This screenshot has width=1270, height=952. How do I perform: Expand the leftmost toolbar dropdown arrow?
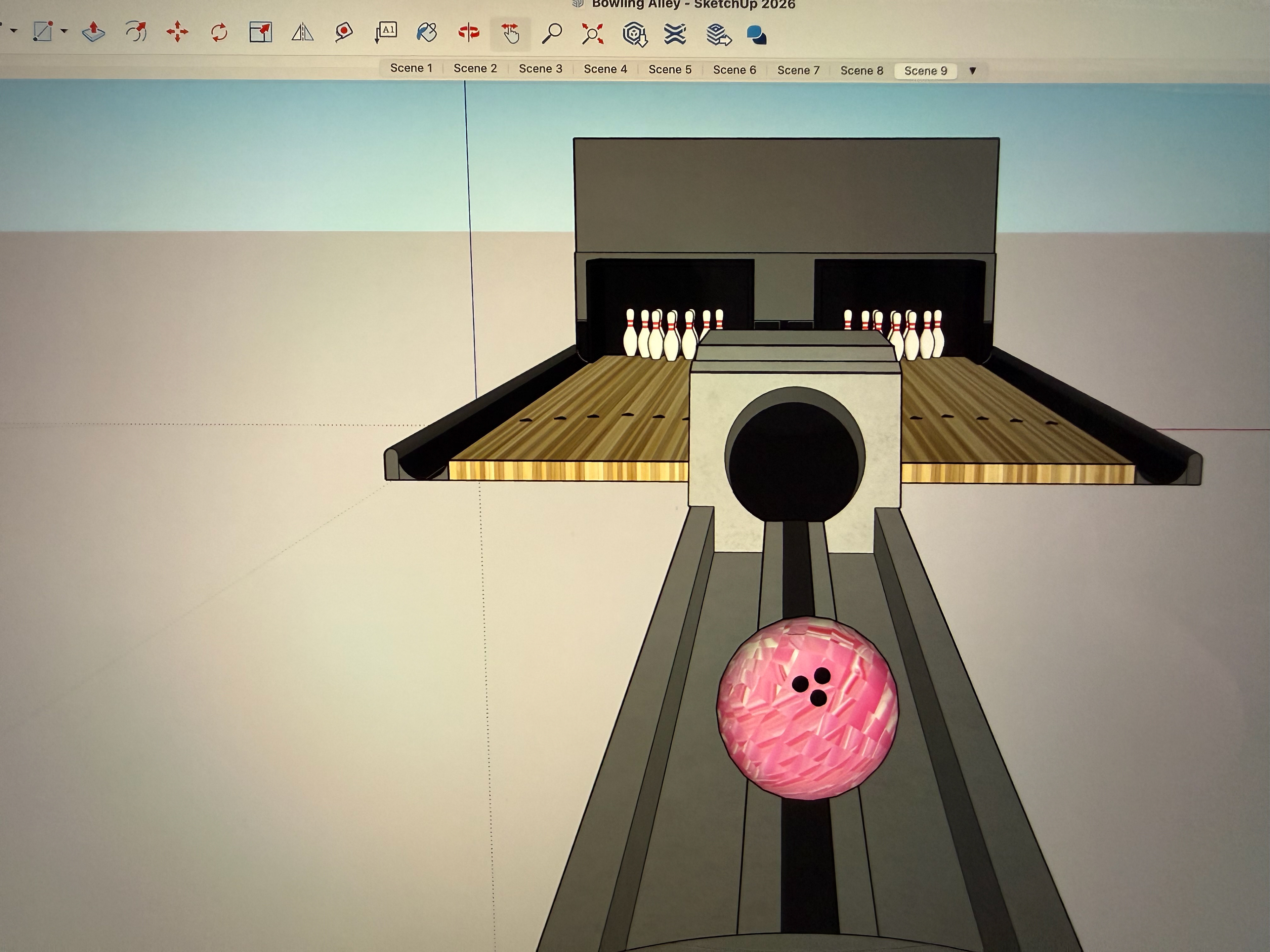point(14,30)
